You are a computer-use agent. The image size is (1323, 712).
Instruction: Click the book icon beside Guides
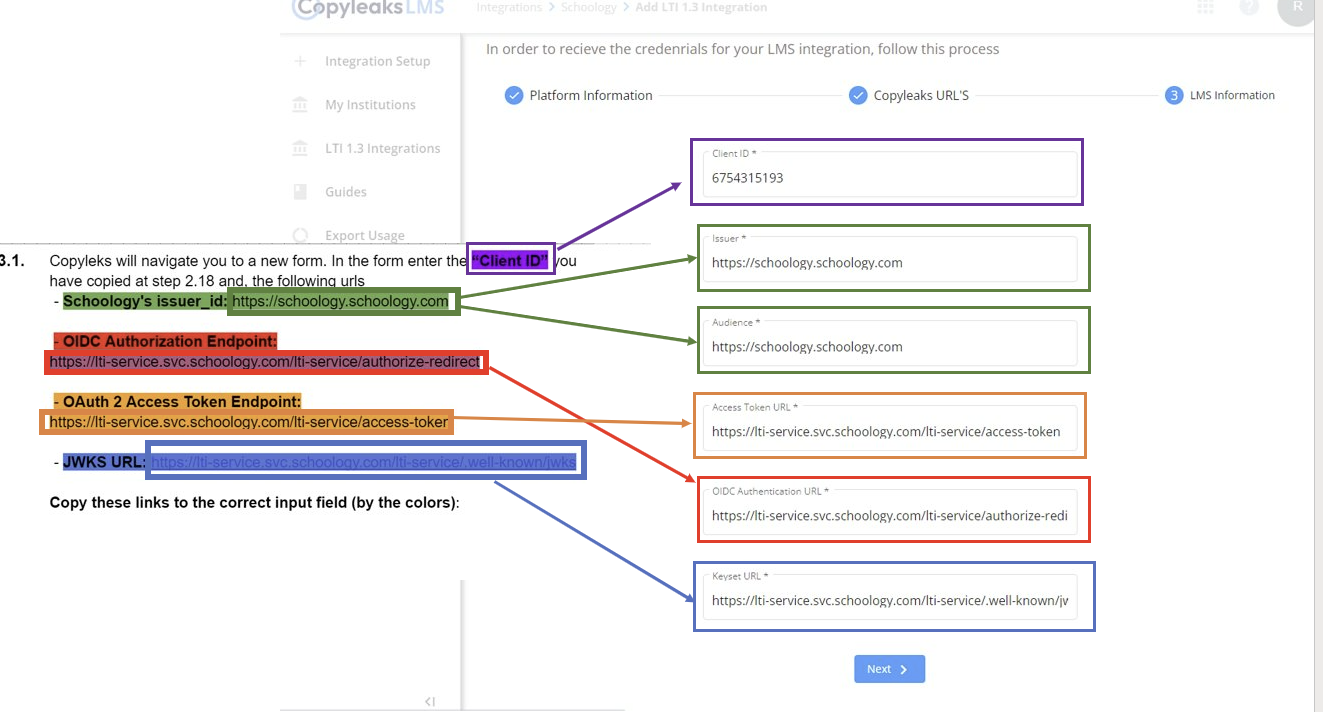300,192
